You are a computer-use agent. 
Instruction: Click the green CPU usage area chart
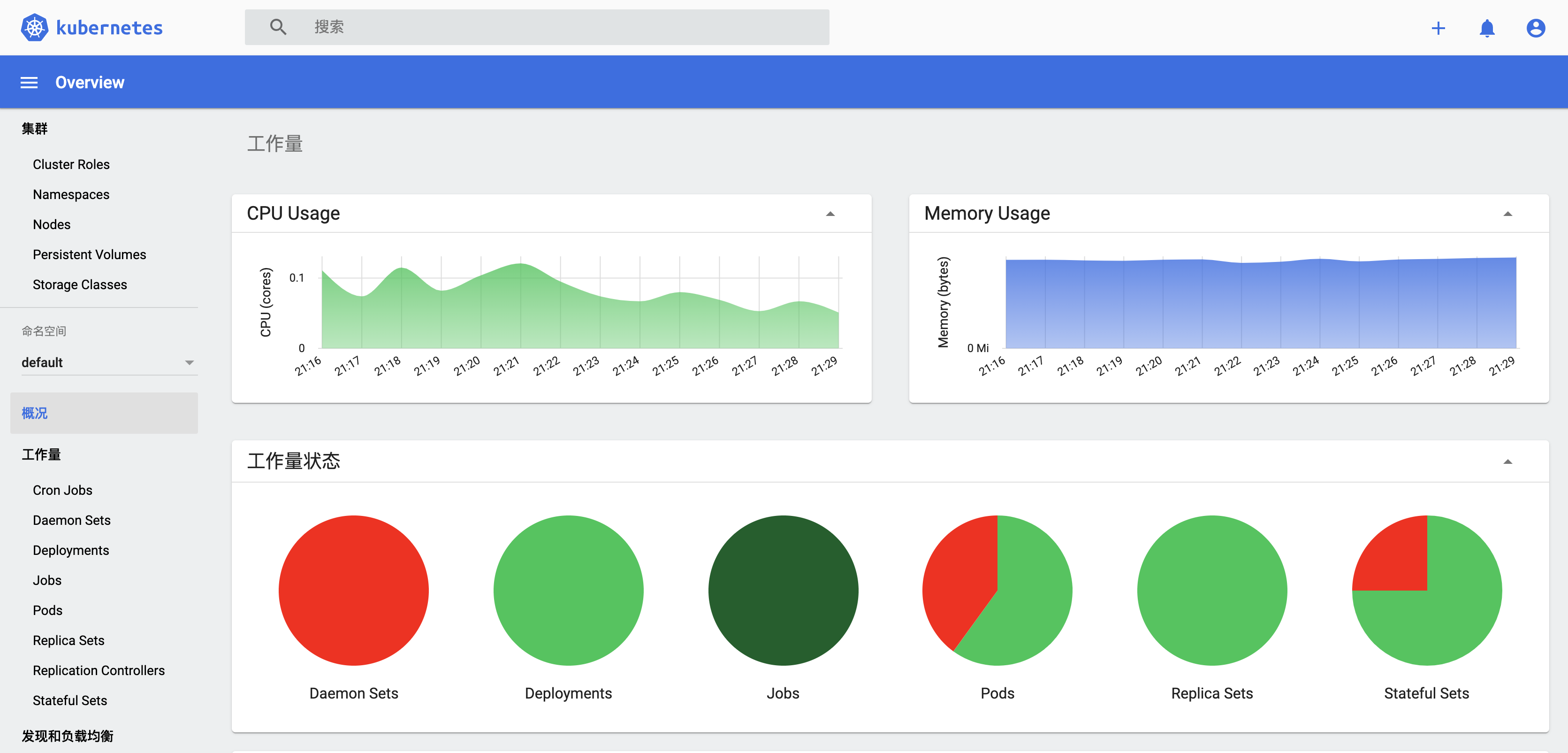pyautogui.click(x=580, y=314)
